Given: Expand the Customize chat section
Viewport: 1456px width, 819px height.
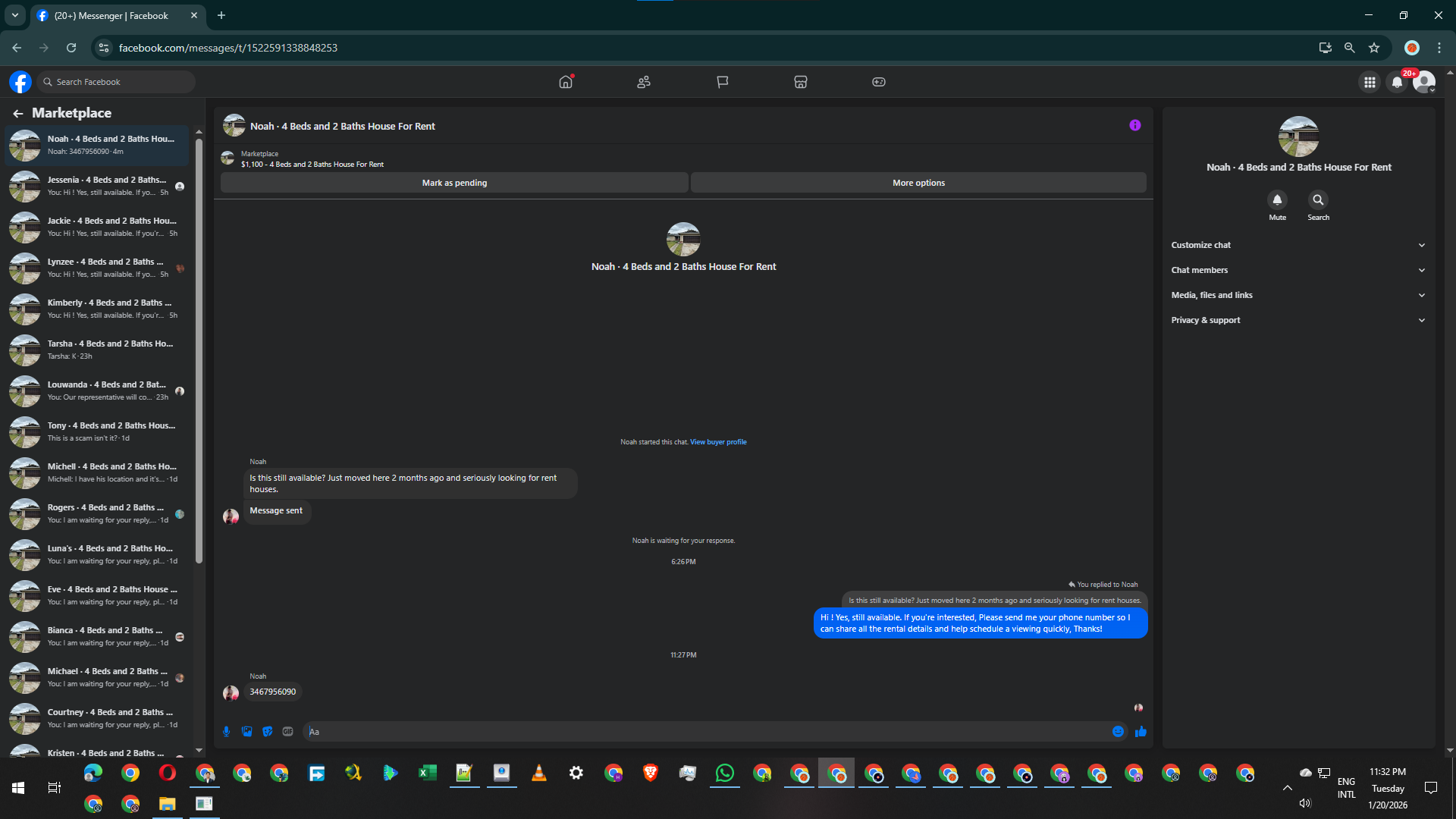Looking at the screenshot, I should pyautogui.click(x=1298, y=245).
